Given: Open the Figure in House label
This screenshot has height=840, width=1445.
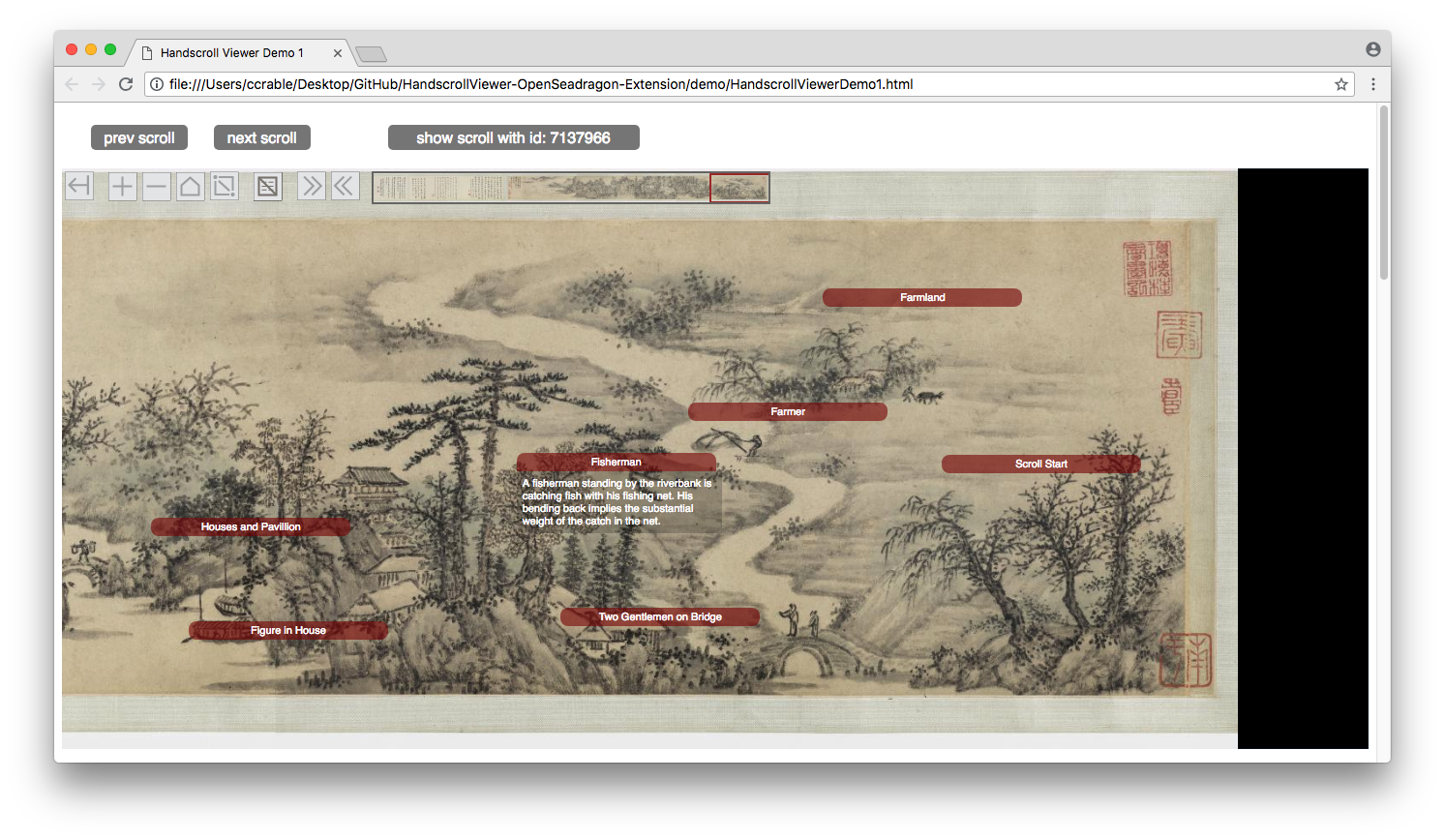Looking at the screenshot, I should point(288,630).
